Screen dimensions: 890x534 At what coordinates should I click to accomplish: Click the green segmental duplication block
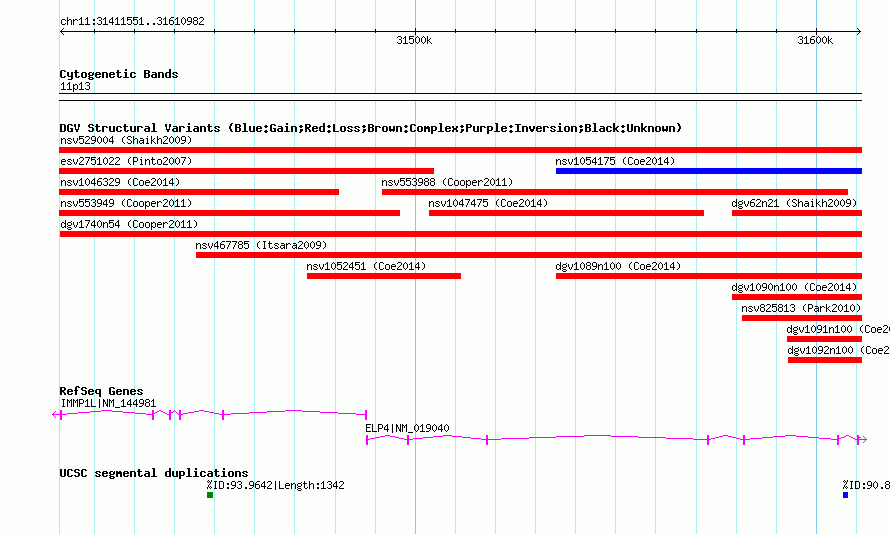tap(210, 495)
